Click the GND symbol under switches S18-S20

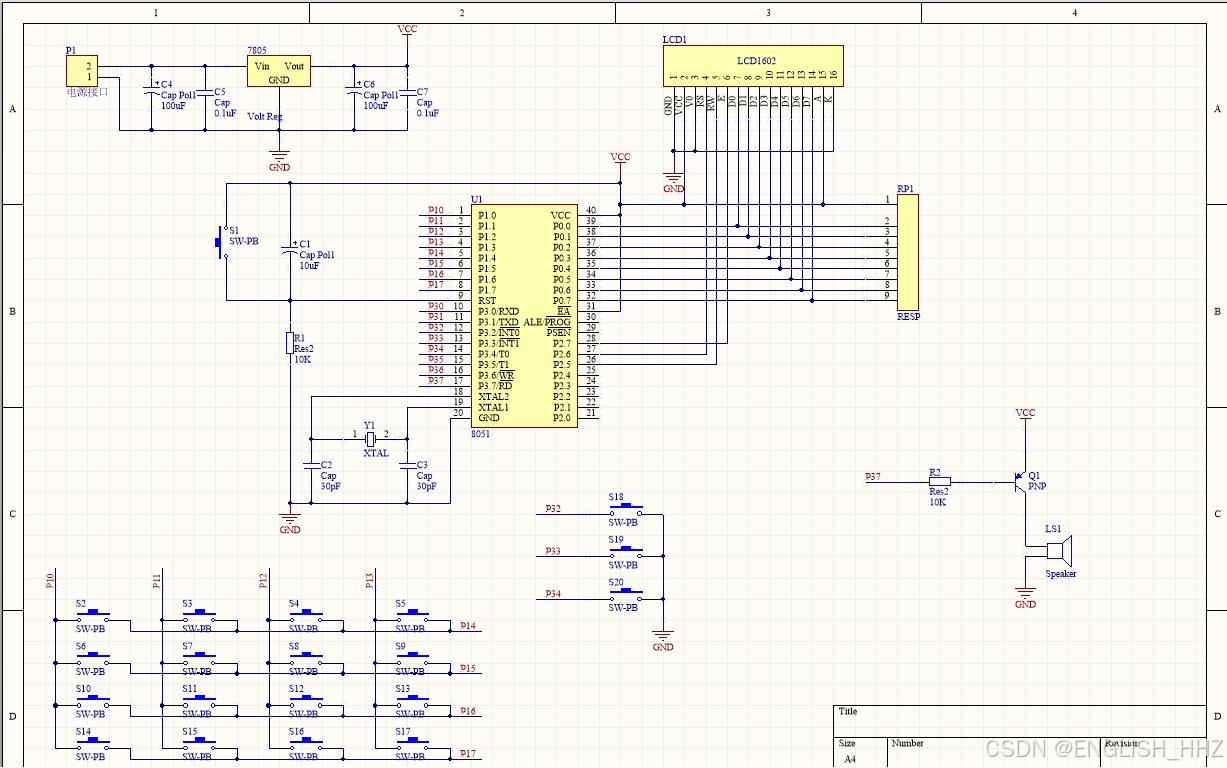pyautogui.click(x=662, y=640)
